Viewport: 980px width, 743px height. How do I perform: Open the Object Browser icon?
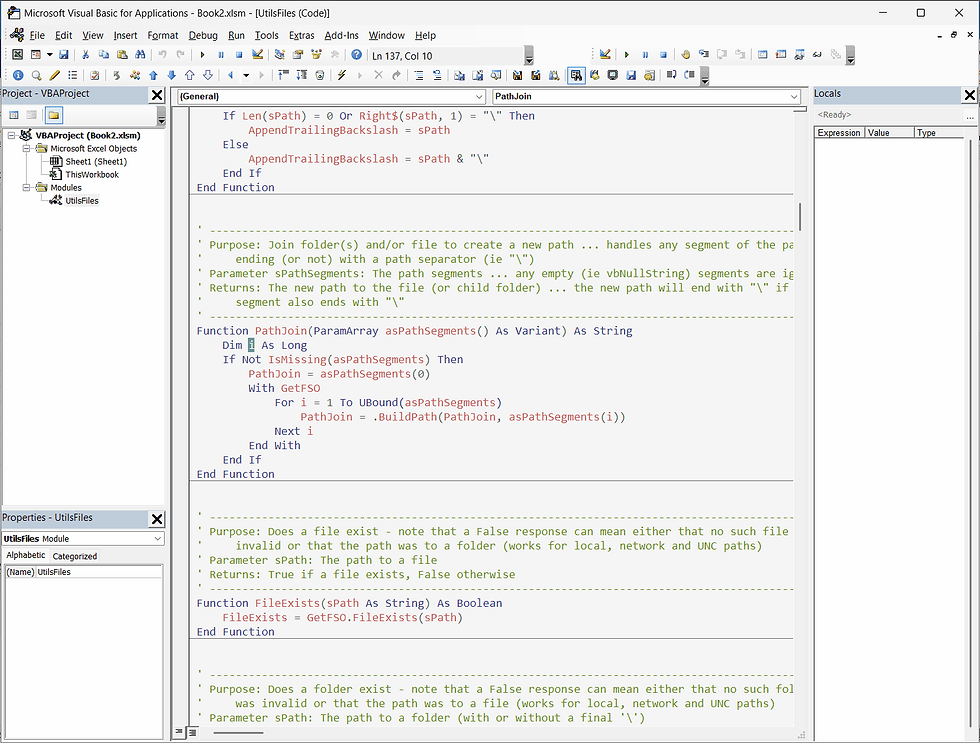pos(316,55)
